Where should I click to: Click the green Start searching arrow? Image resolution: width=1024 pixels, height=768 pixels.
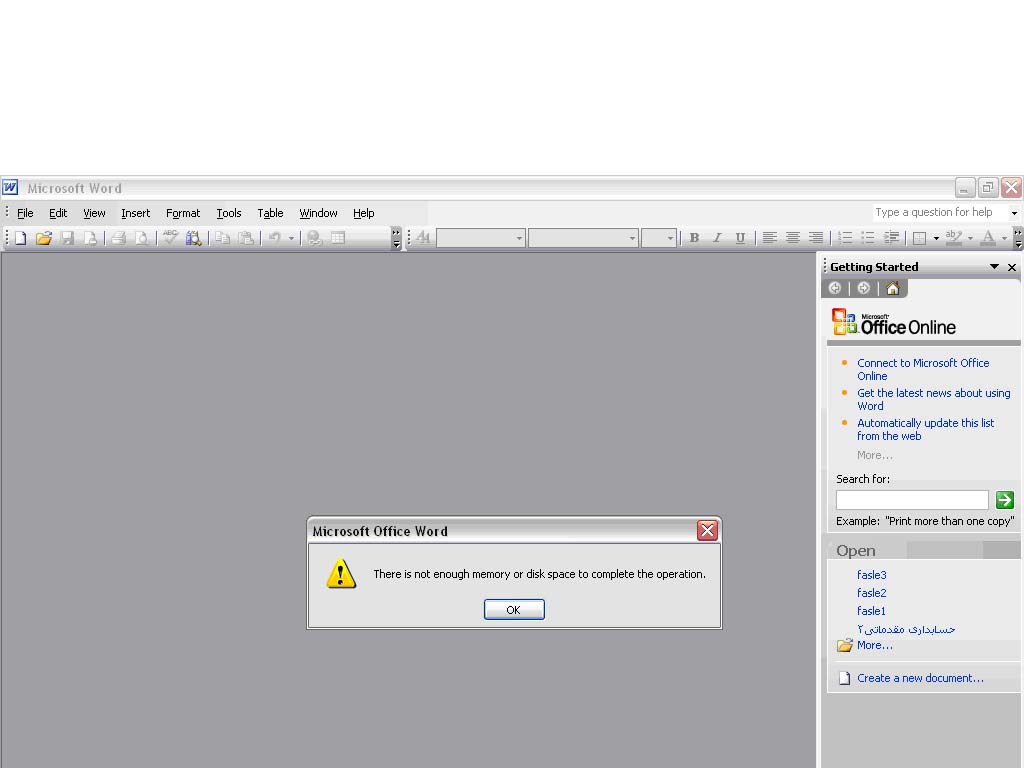click(x=1004, y=500)
